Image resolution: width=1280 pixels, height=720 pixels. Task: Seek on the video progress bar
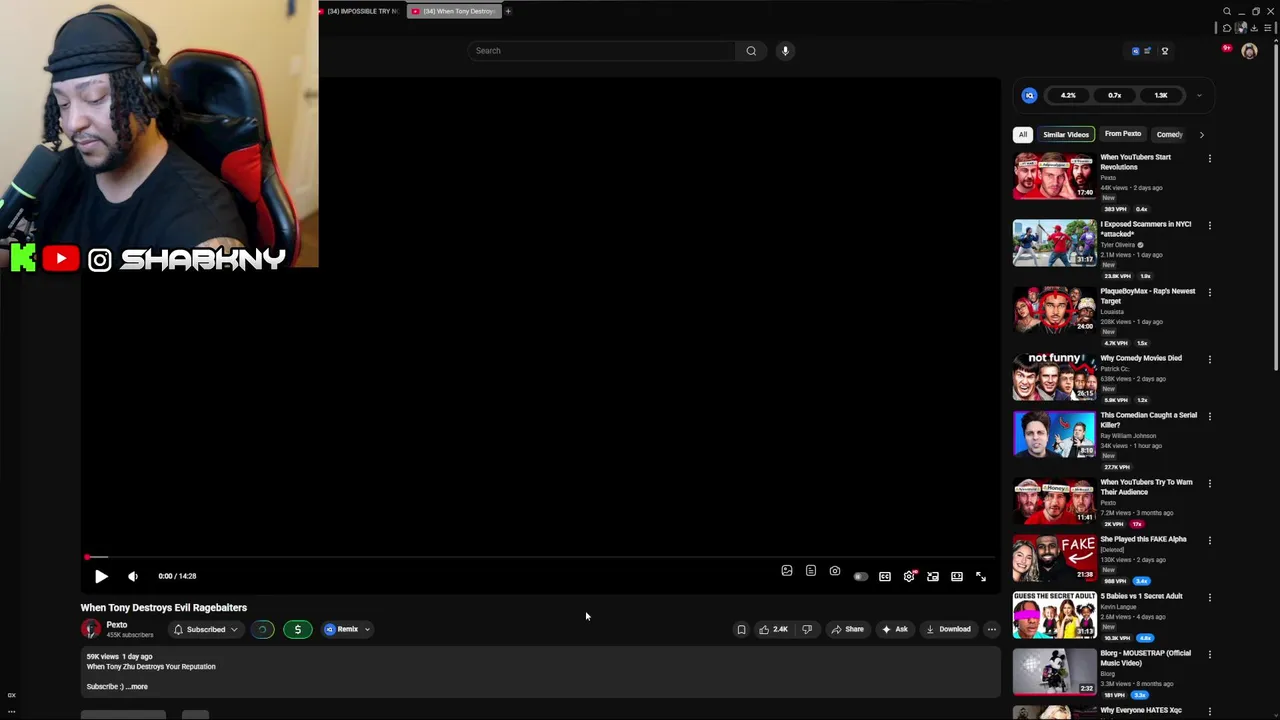click(540, 557)
